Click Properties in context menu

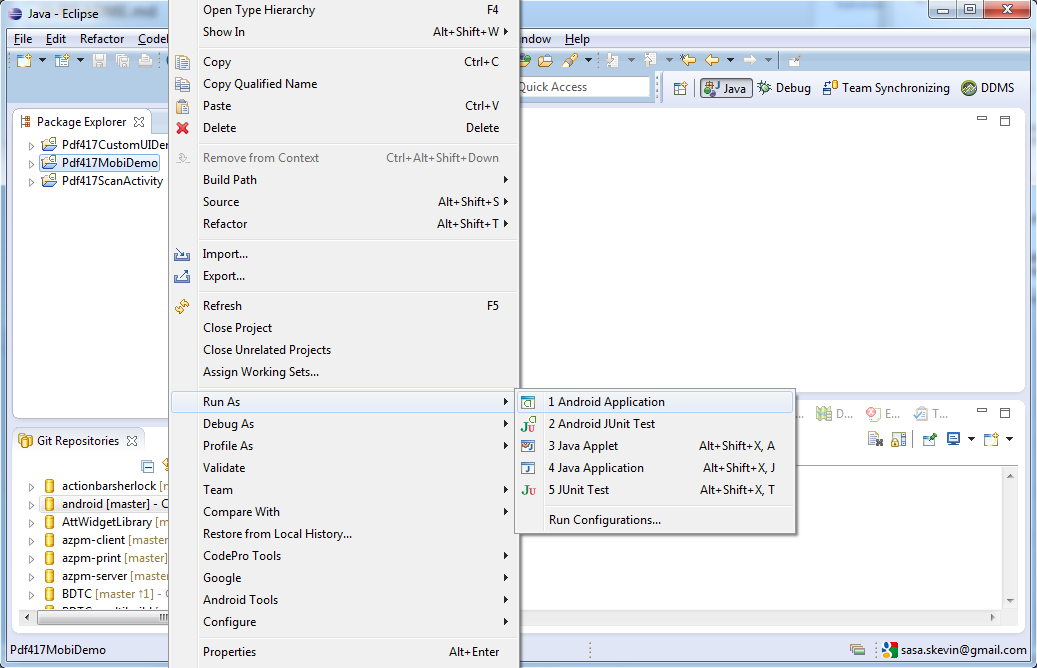click(x=343, y=652)
